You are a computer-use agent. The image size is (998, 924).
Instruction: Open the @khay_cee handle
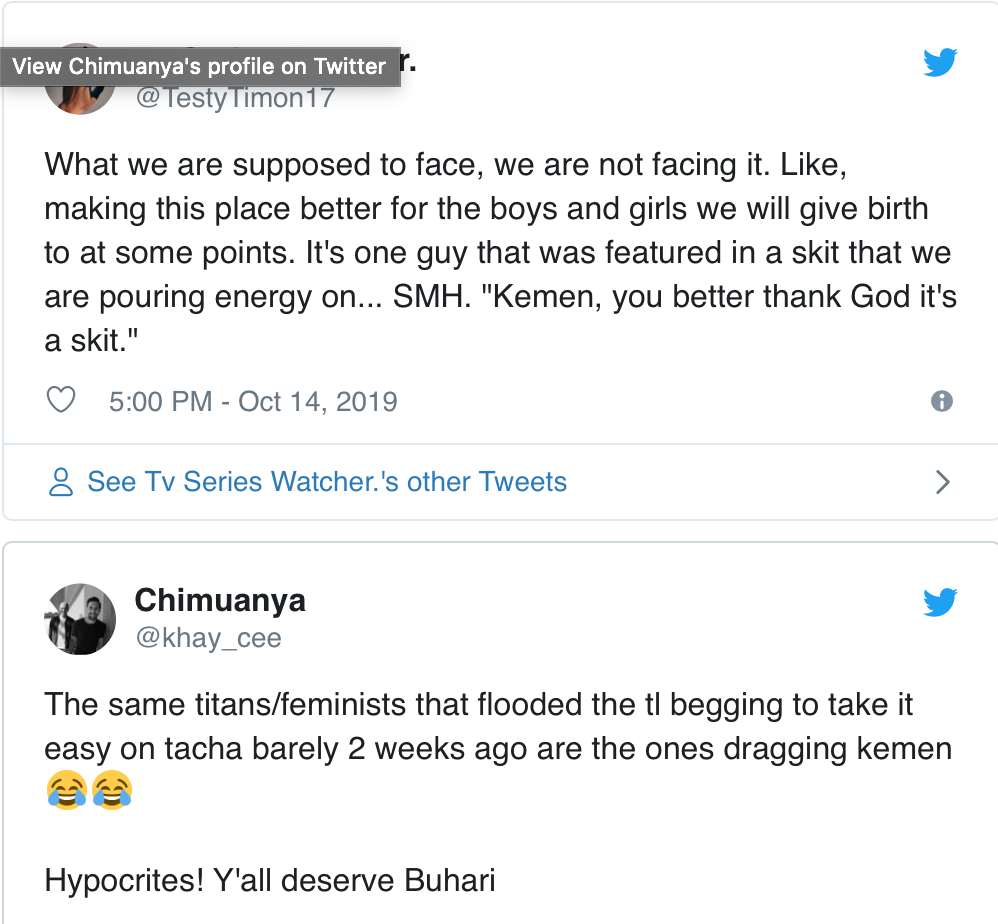(x=208, y=637)
